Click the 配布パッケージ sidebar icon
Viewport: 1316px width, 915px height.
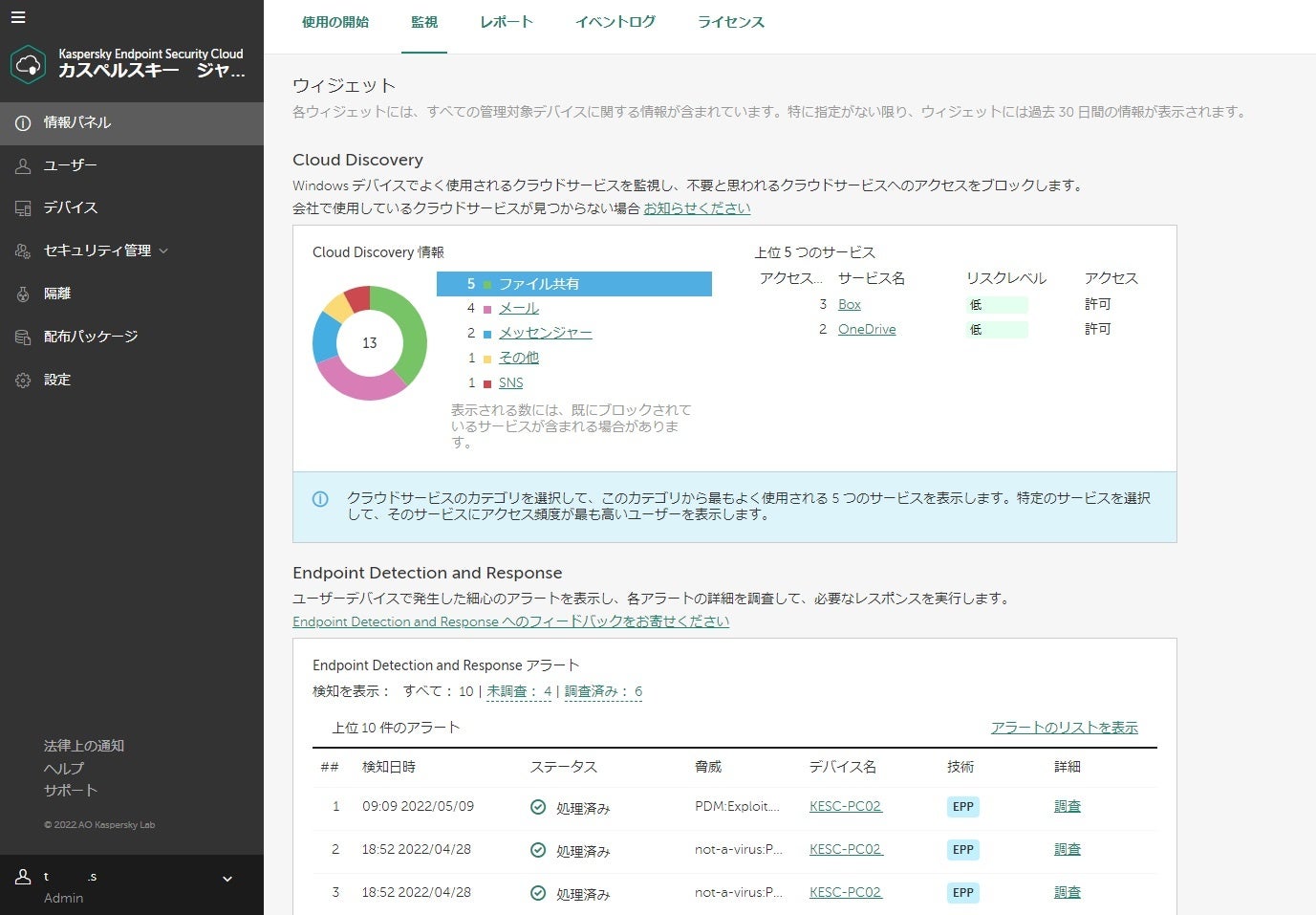(23, 338)
